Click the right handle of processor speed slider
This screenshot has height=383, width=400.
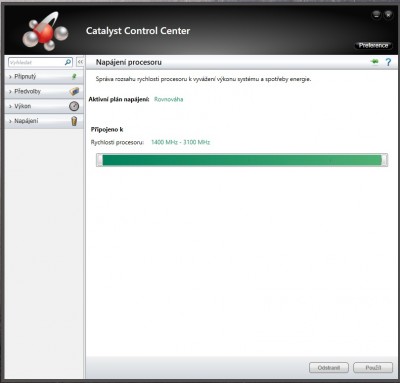(x=384, y=160)
